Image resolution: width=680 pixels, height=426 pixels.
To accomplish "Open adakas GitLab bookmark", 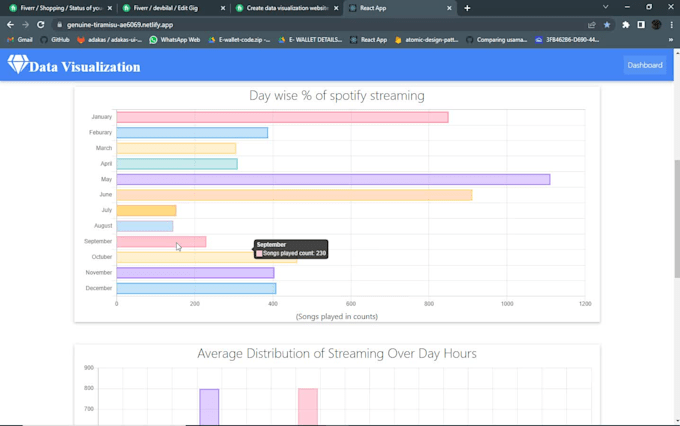I will point(110,39).
